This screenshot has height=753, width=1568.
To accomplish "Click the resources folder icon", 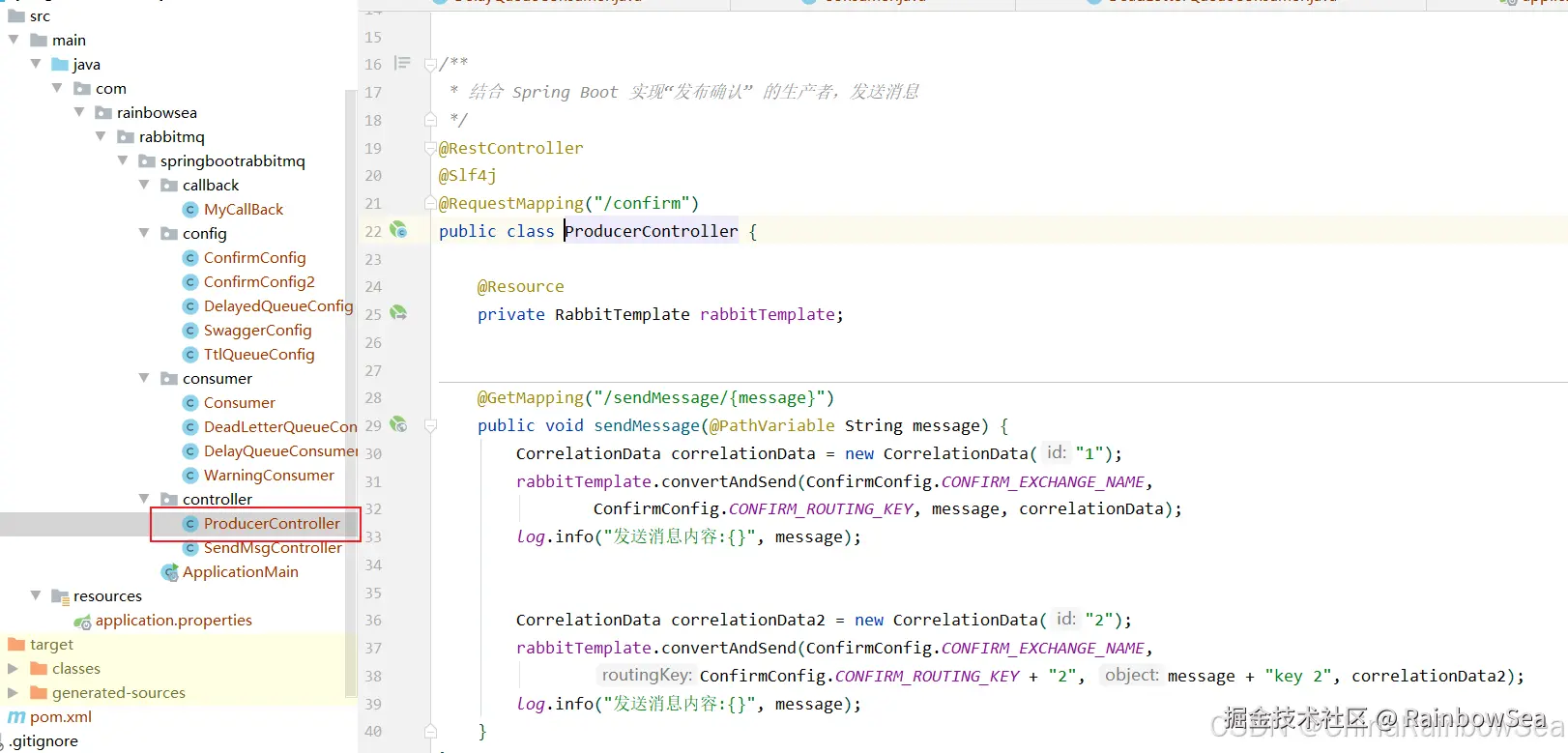I will [x=60, y=596].
